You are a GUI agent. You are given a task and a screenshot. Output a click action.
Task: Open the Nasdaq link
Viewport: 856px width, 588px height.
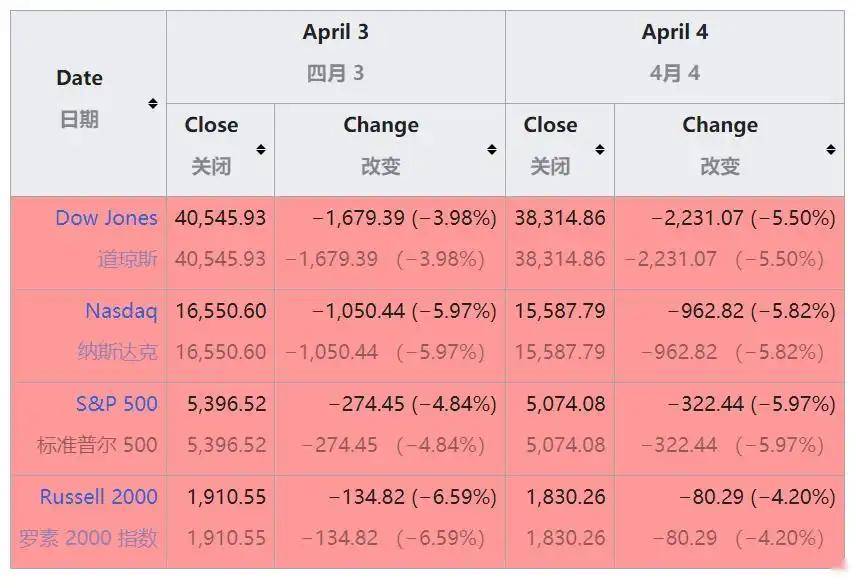[x=121, y=311]
